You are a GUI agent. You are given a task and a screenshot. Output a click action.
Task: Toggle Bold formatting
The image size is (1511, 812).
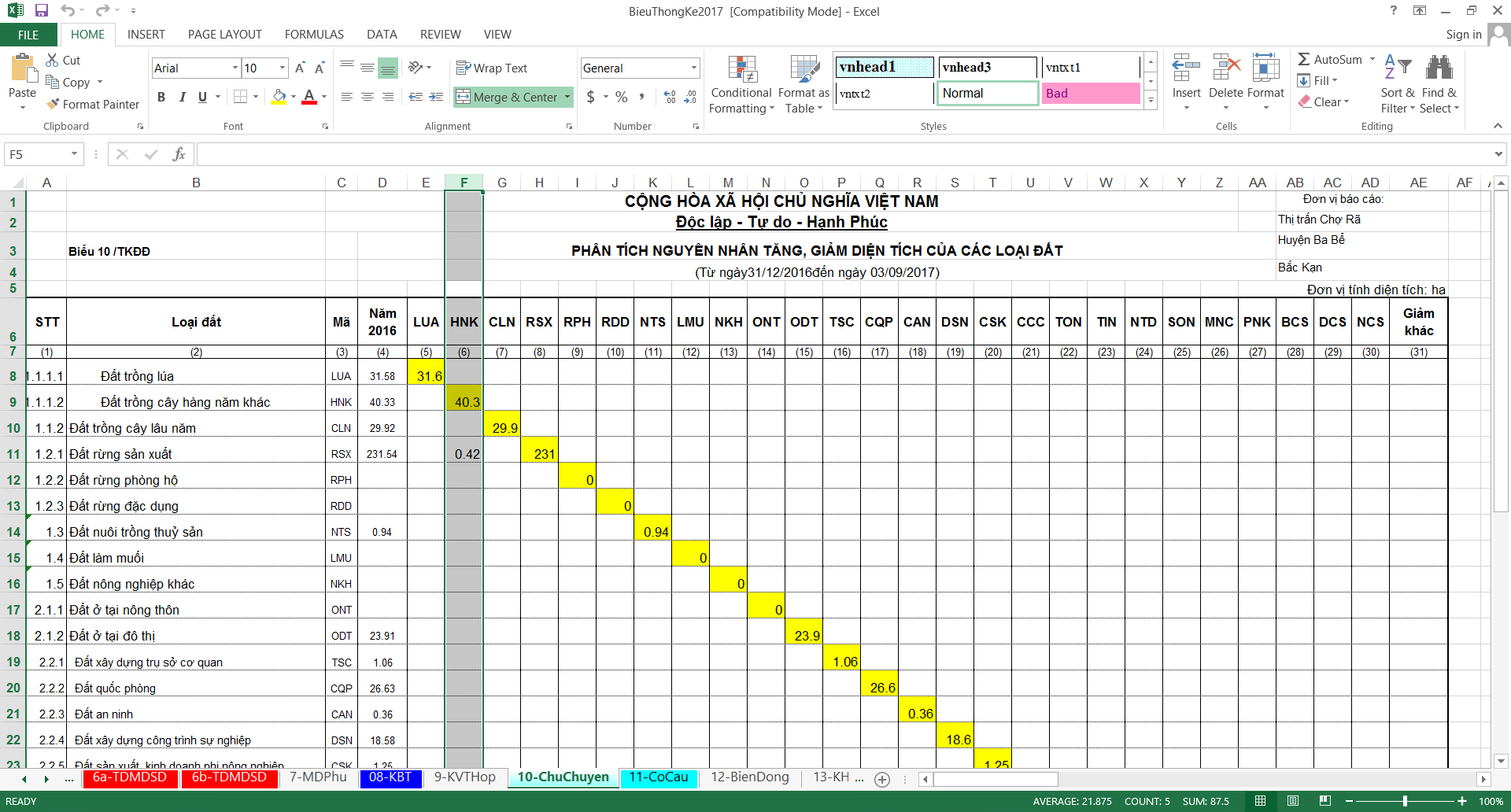tap(161, 97)
